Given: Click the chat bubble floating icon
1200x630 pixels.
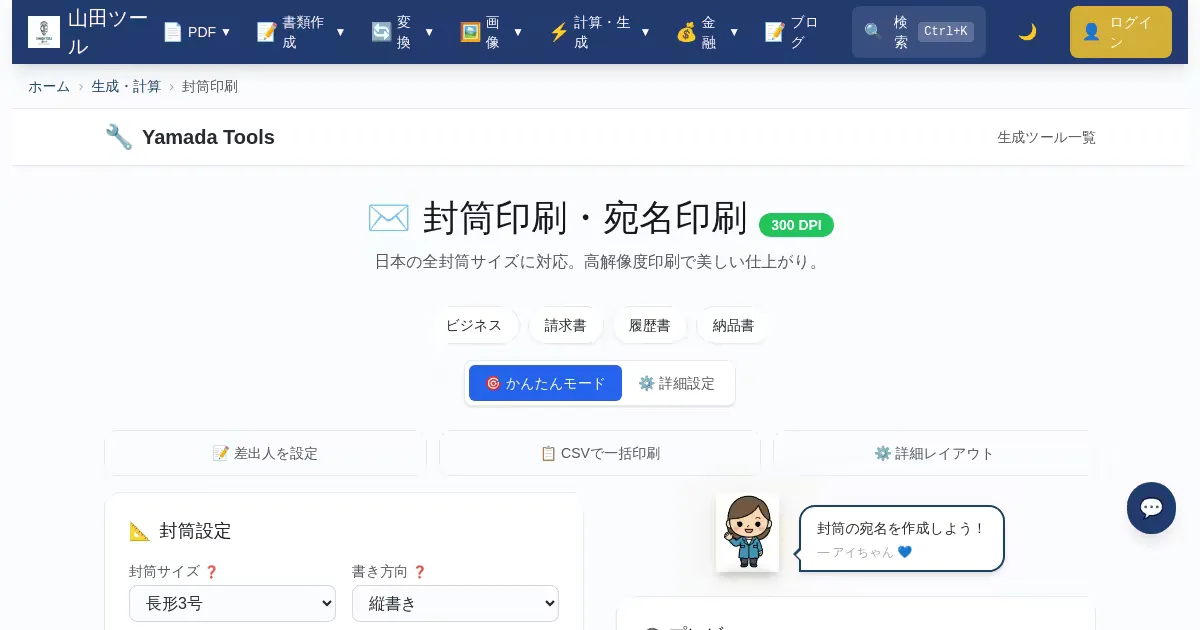Looking at the screenshot, I should point(1151,508).
